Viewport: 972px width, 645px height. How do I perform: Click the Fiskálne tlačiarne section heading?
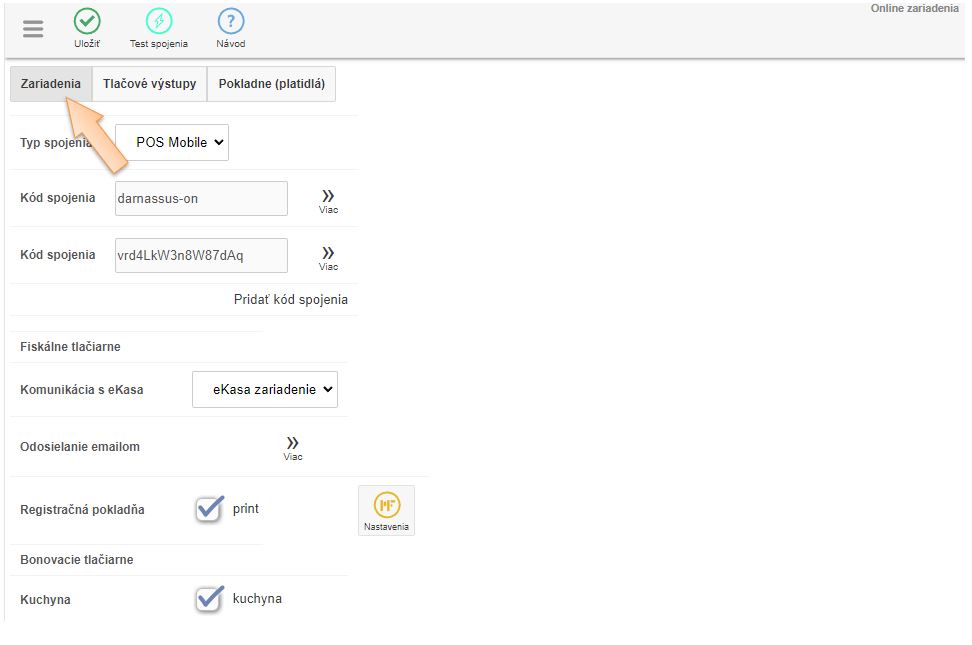pyautogui.click(x=70, y=346)
